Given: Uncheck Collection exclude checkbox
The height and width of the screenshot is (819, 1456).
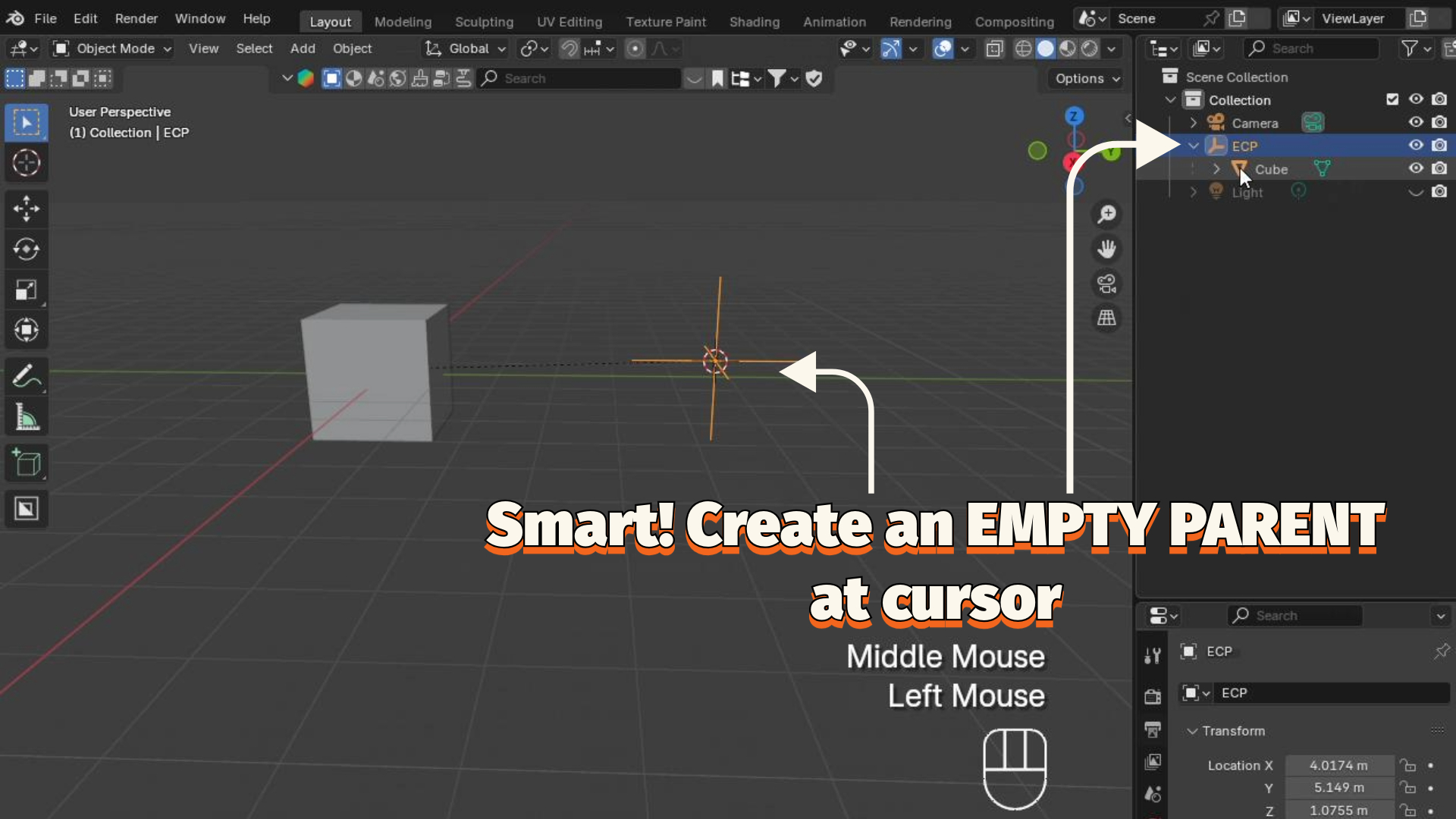Looking at the screenshot, I should (x=1392, y=99).
